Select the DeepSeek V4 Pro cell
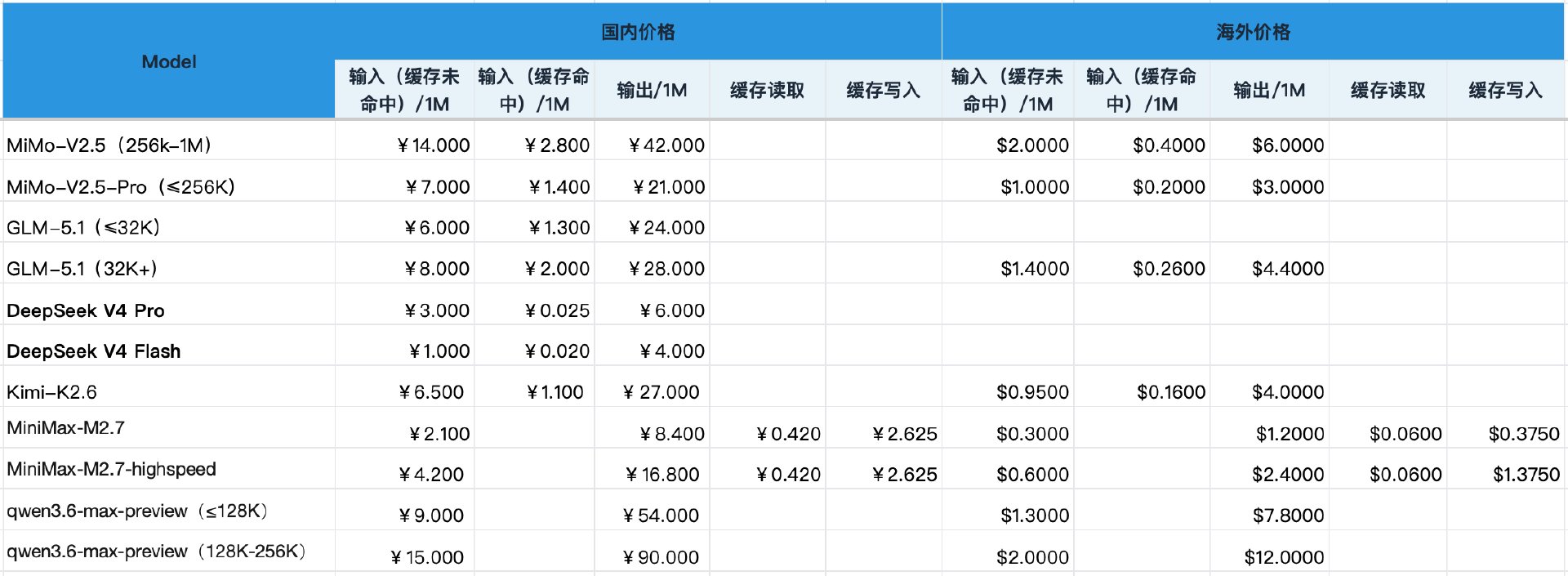The height and width of the screenshot is (576, 1568). pos(86,310)
